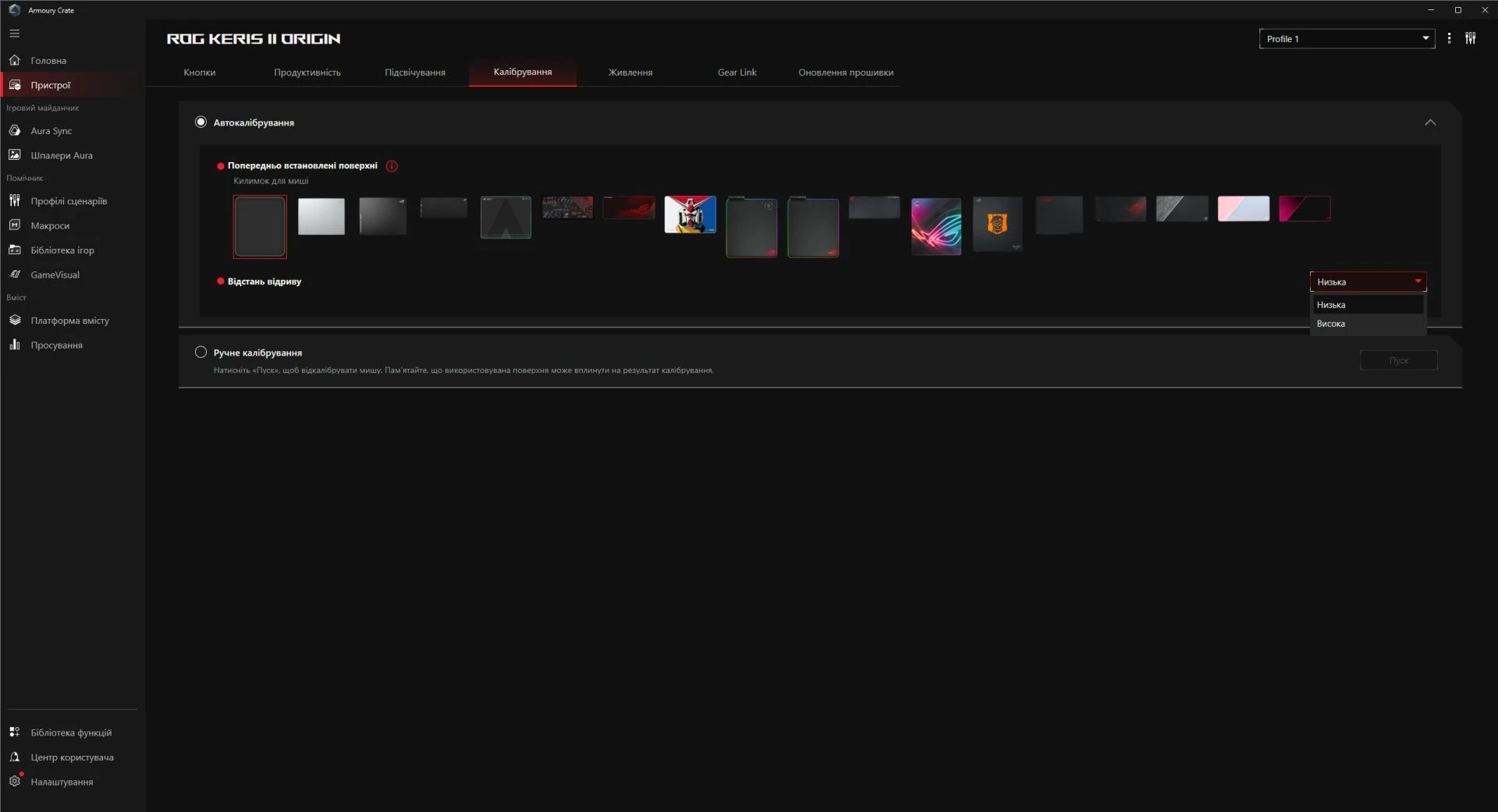Switch to the Gear Link tab
The image size is (1498, 812).
(737, 73)
